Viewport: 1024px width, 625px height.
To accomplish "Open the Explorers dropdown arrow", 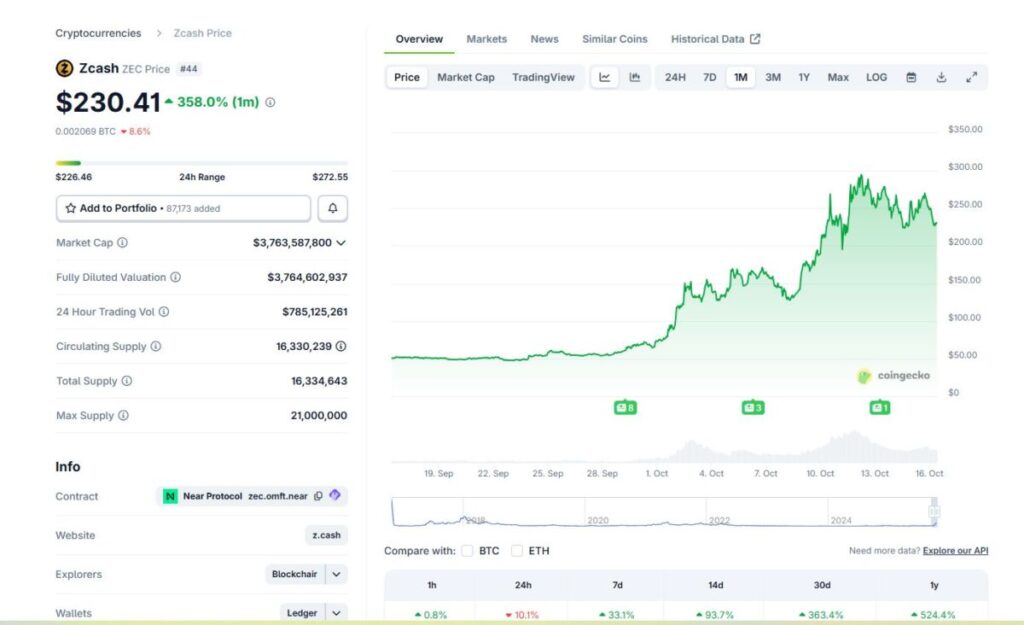I will tap(337, 575).
